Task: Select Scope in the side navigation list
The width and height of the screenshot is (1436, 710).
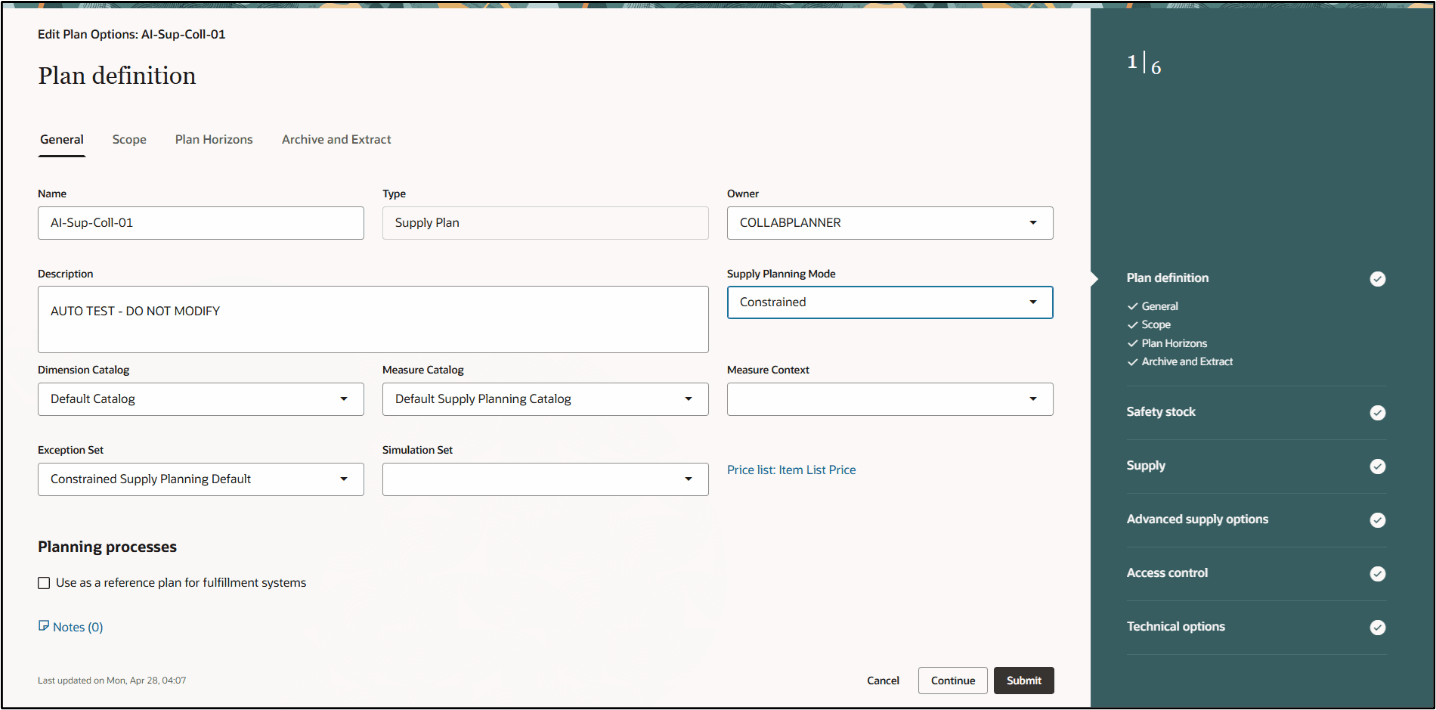Action: (x=1156, y=325)
